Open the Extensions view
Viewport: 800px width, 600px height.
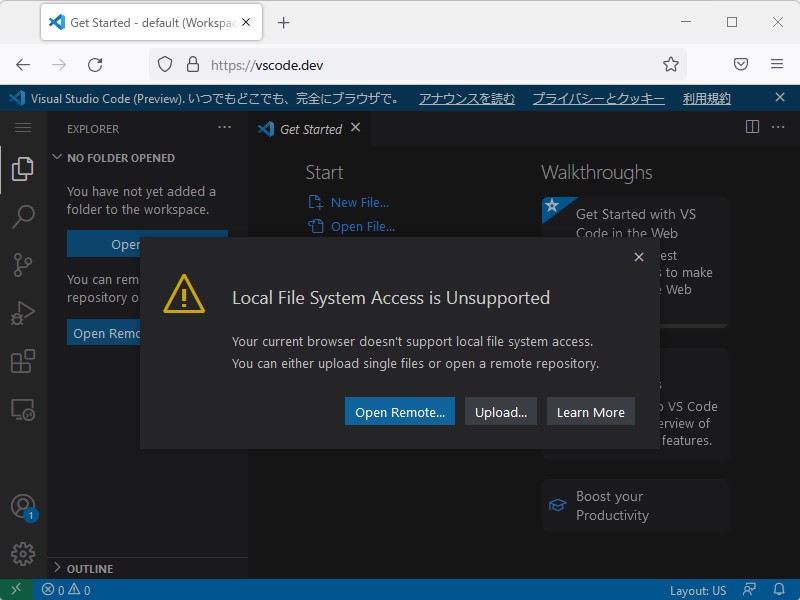pyautogui.click(x=22, y=361)
